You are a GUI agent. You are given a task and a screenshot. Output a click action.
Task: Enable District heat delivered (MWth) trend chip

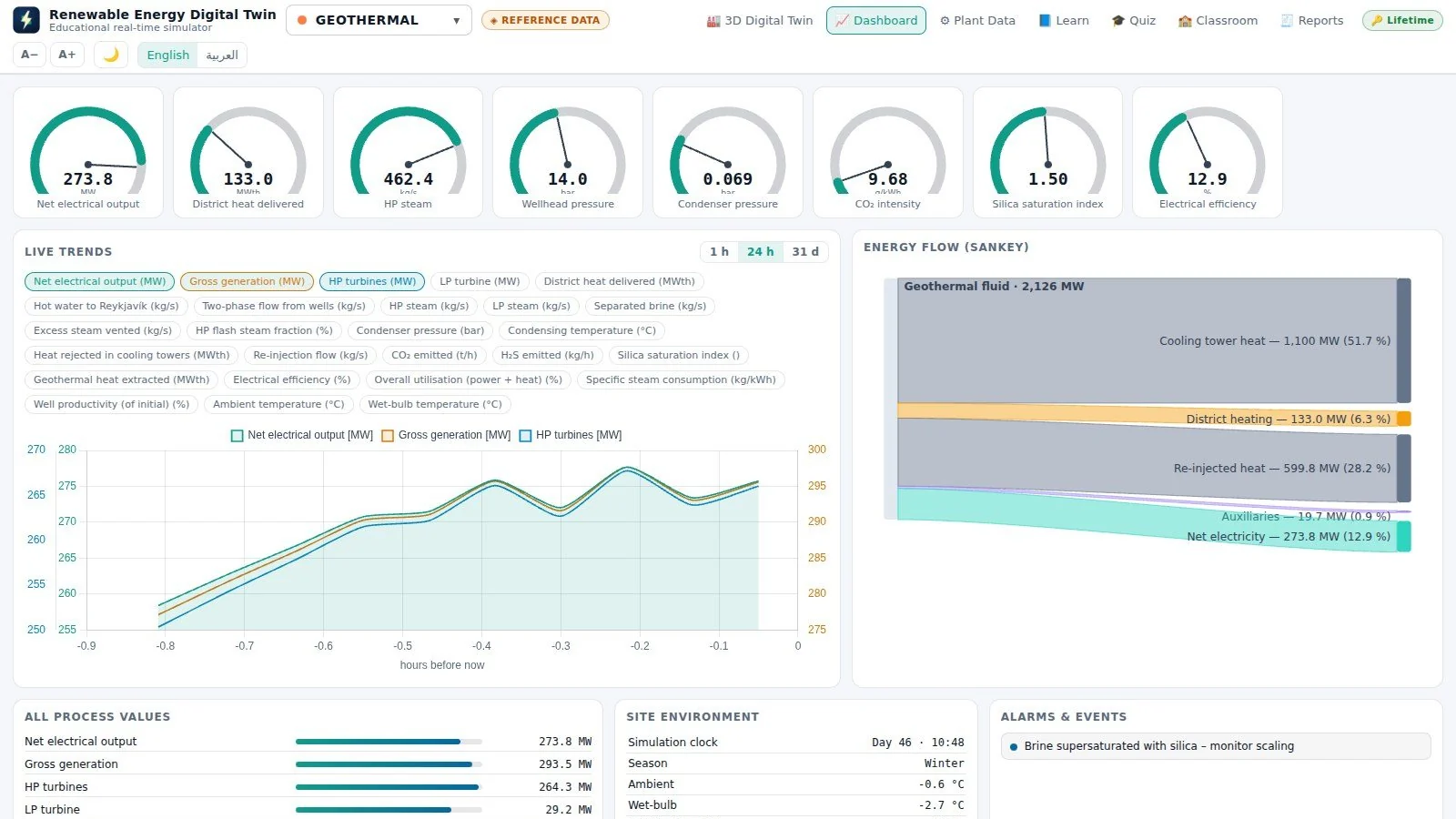point(619,281)
